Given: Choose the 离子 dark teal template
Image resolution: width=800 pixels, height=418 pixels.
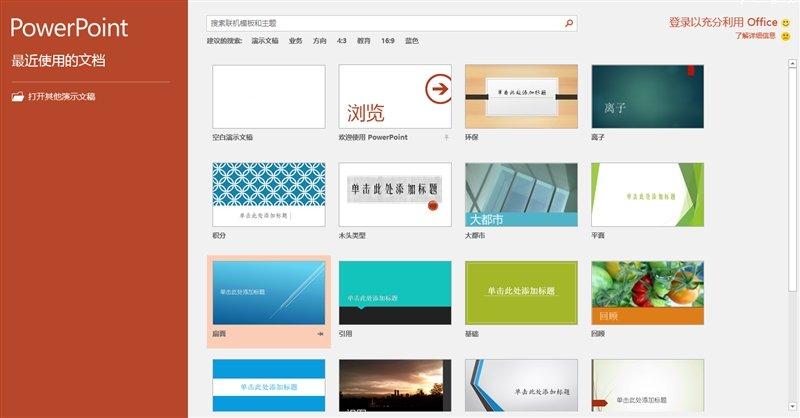Looking at the screenshot, I should coord(647,96).
